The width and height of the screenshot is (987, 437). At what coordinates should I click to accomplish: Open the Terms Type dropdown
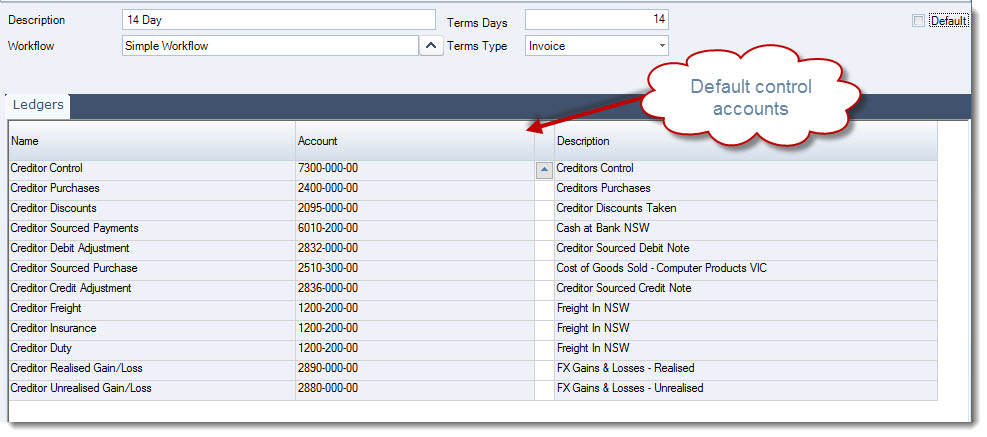point(662,46)
